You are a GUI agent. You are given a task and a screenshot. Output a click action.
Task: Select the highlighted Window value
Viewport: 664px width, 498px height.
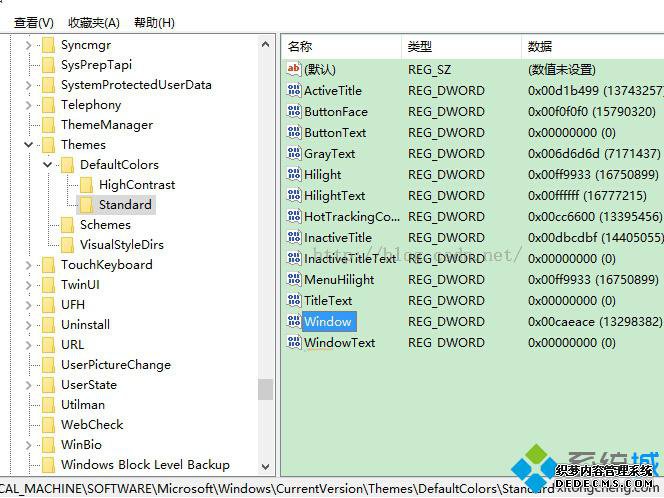point(329,321)
